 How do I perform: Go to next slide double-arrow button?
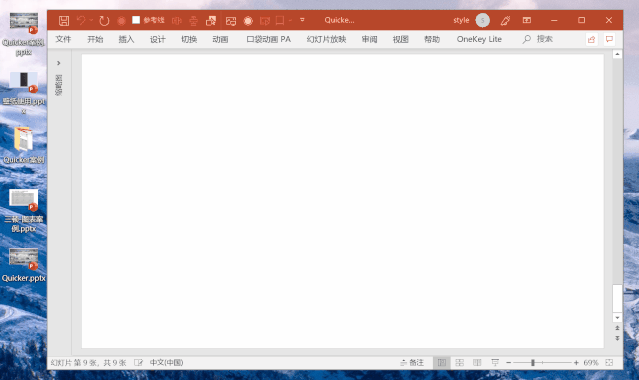tap(617, 338)
